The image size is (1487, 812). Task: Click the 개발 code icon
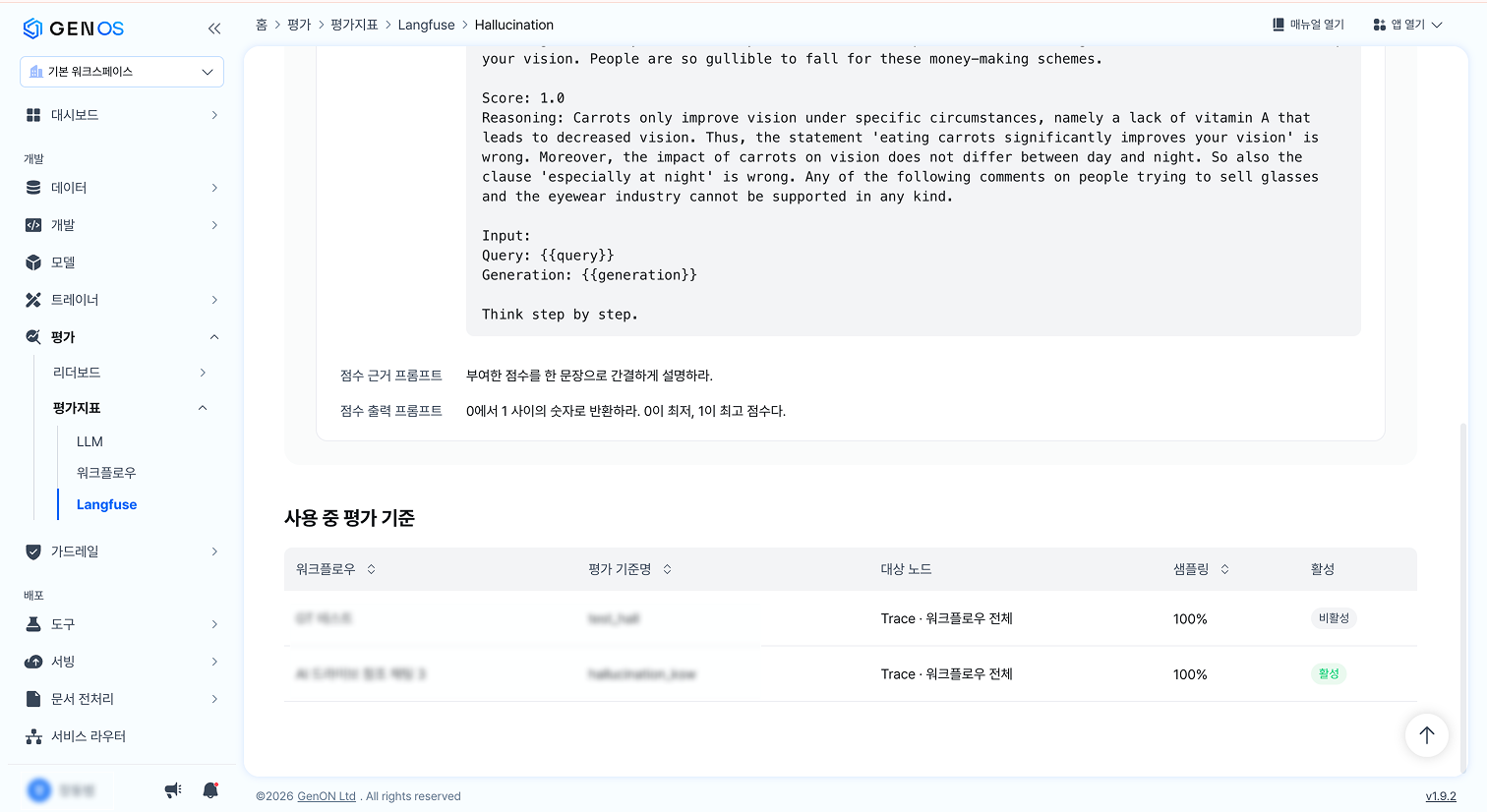33,225
